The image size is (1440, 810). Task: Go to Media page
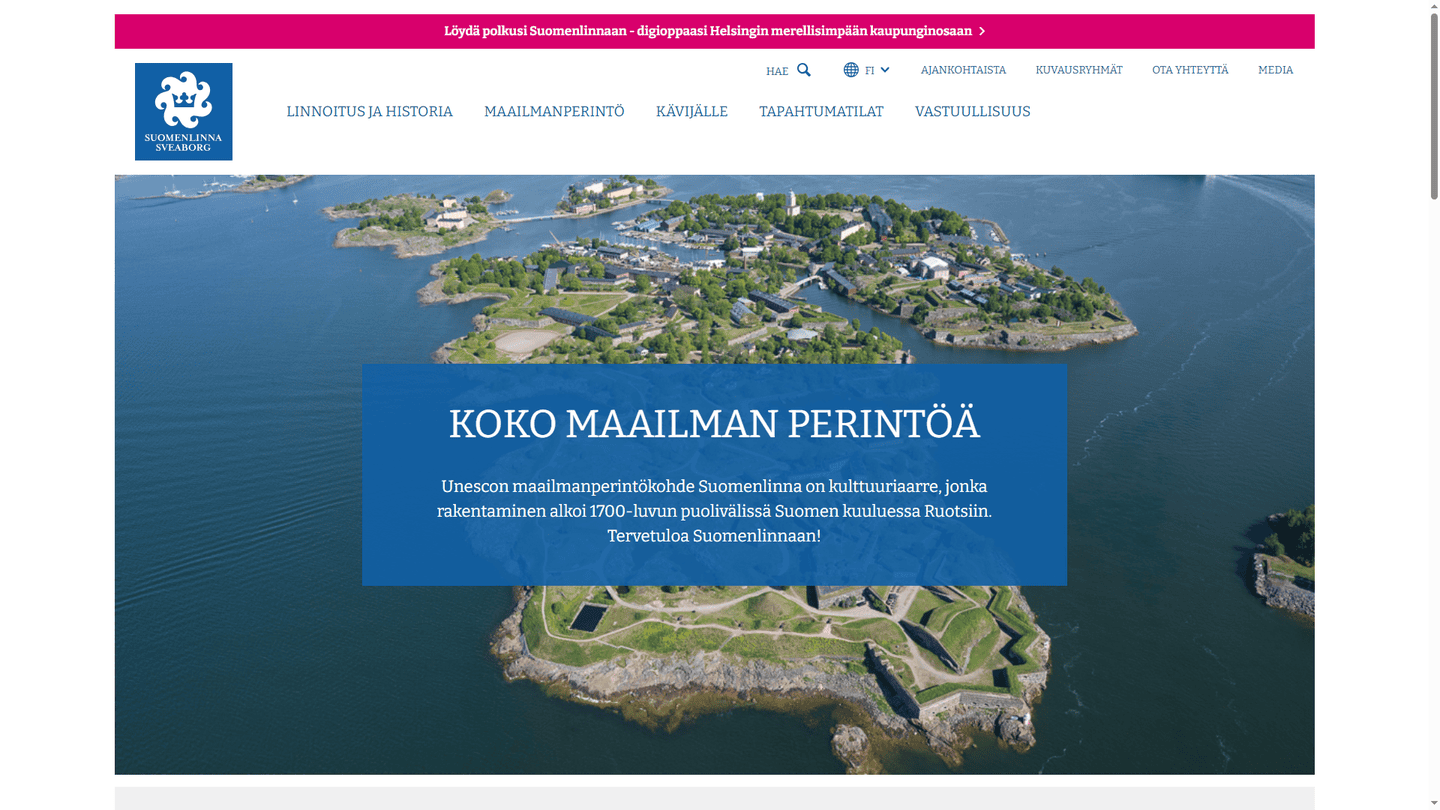[1275, 70]
